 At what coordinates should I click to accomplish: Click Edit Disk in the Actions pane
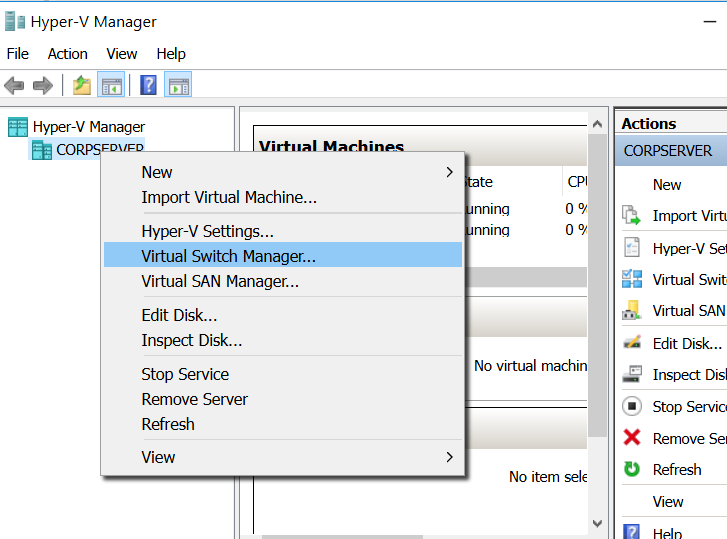[x=686, y=343]
